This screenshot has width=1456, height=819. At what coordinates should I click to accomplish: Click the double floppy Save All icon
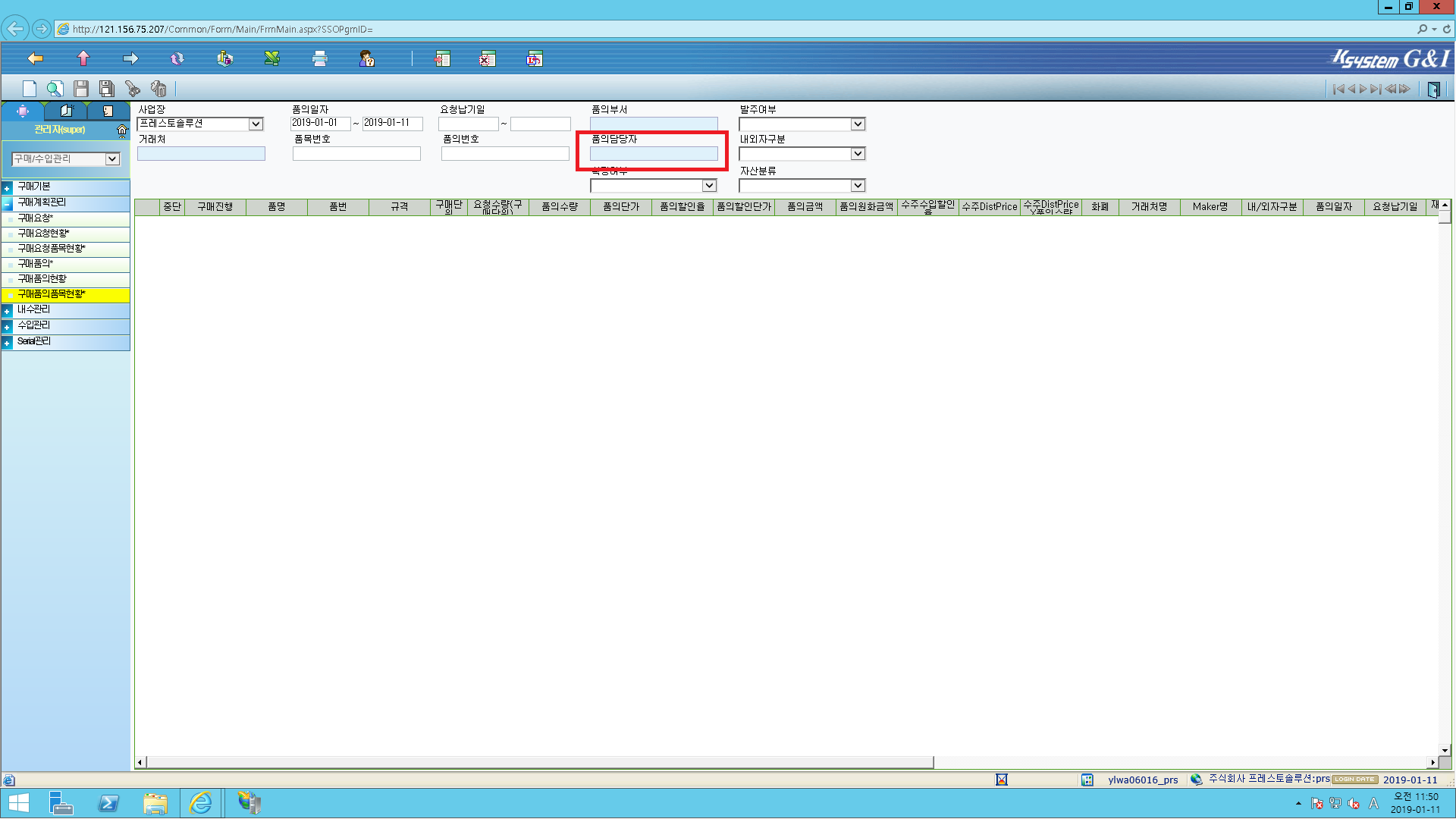pos(107,89)
